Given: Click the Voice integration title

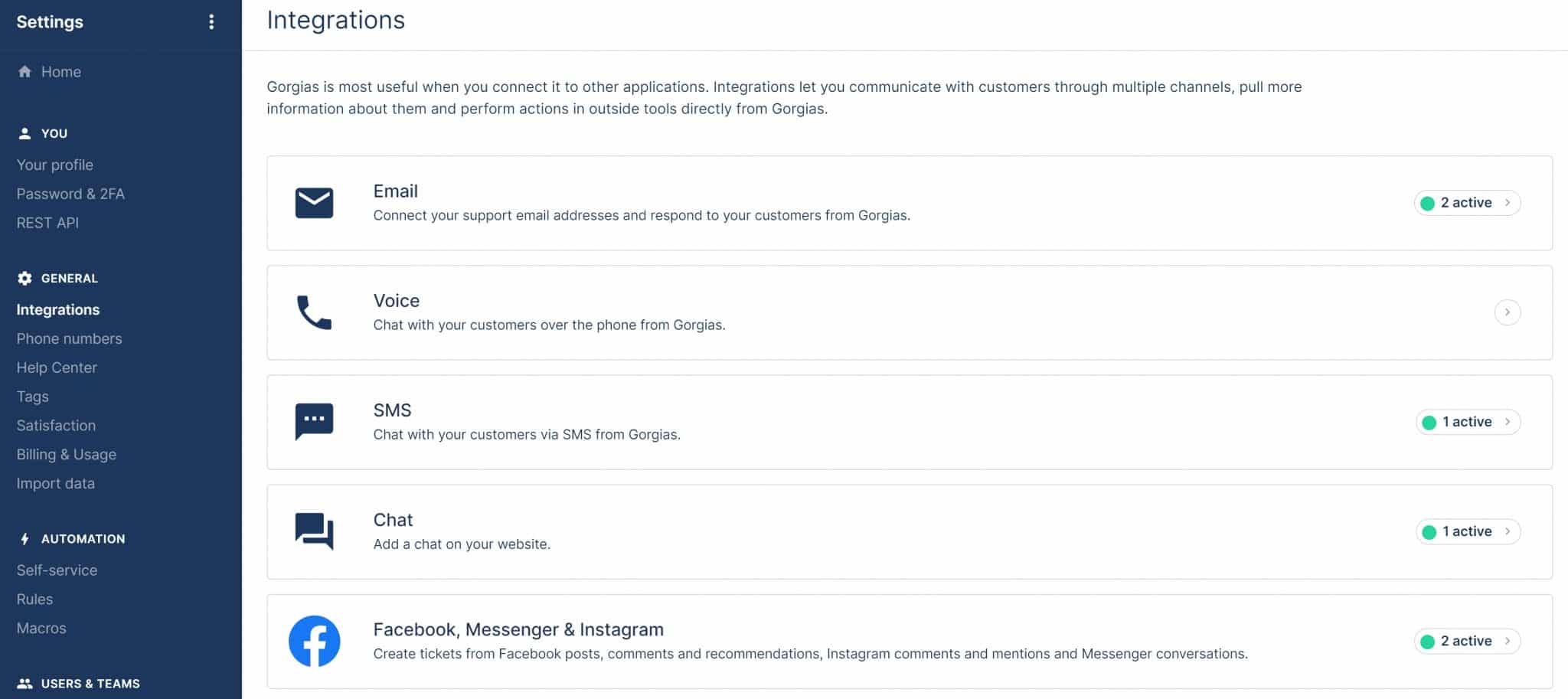Looking at the screenshot, I should [396, 301].
